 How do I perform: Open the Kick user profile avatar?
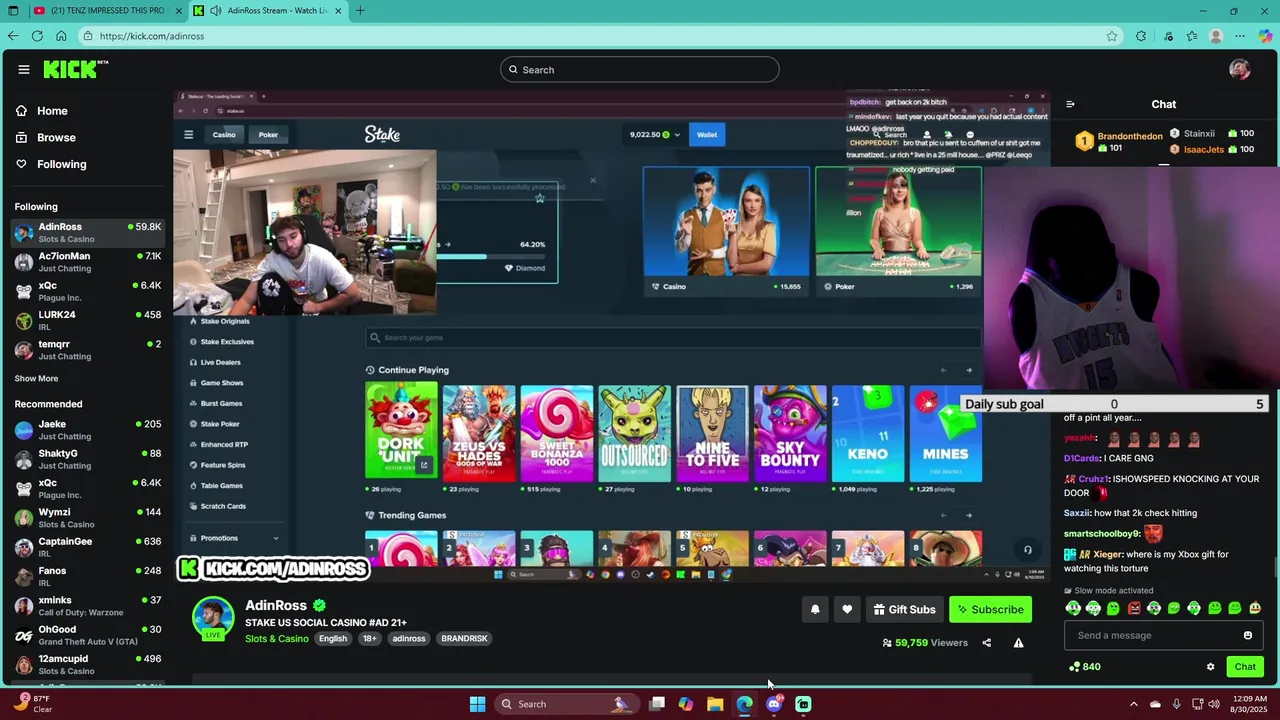1240,69
